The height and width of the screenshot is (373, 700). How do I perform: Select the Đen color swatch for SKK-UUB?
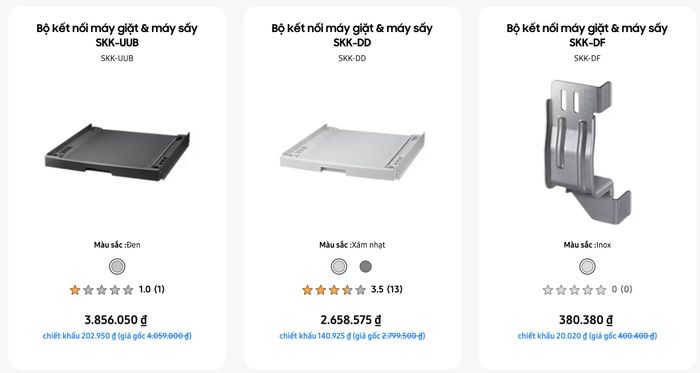tap(117, 266)
